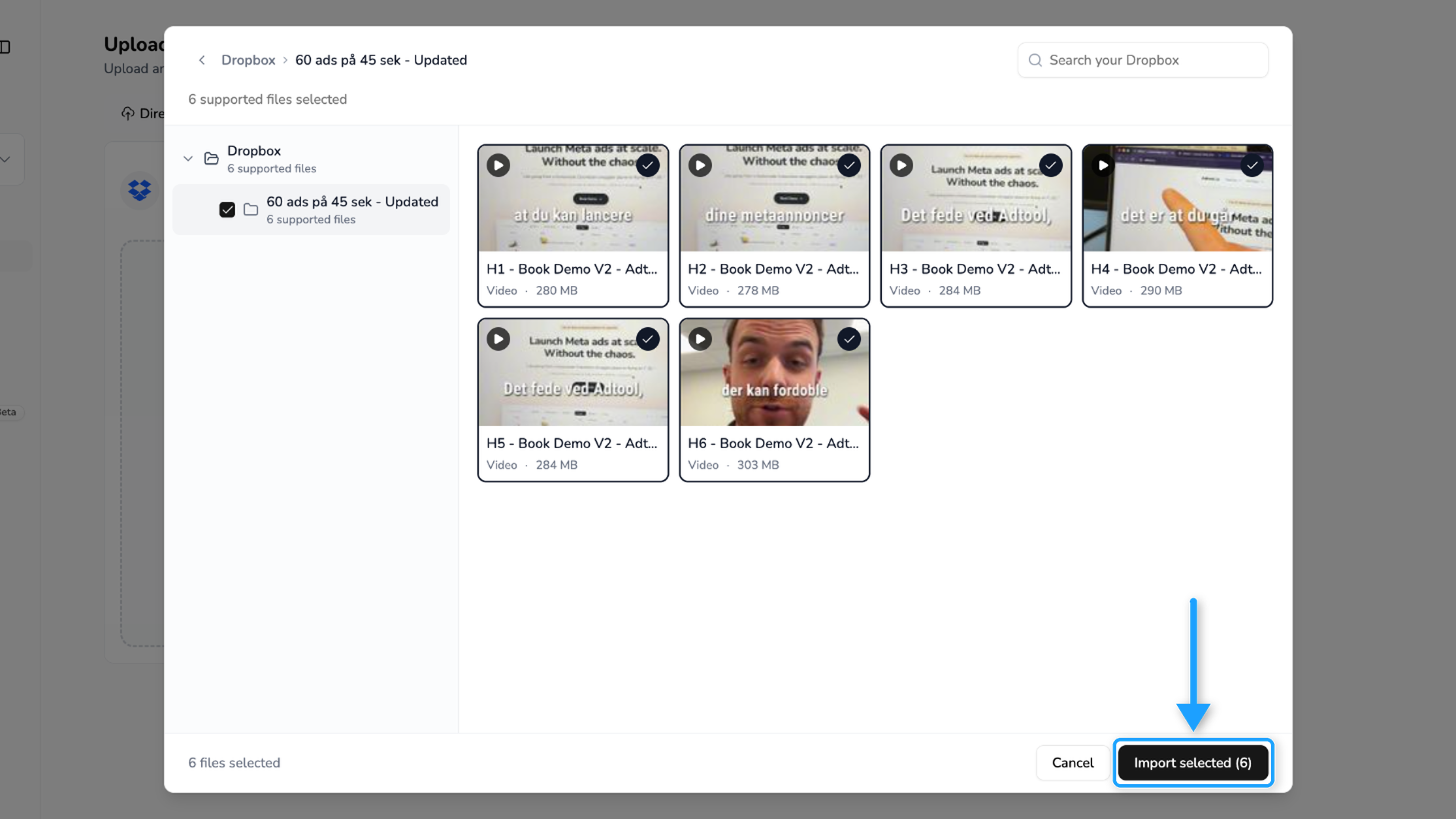Viewport: 1456px width, 819px height.
Task: Collapse the Dropbox tree root chevron
Action: (188, 158)
